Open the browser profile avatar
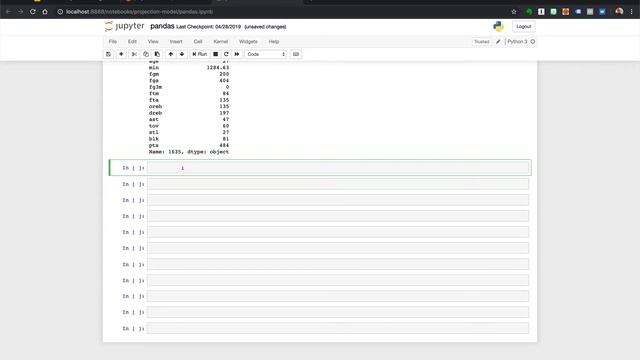Screen dimensions: 640x360 pos(619,11)
